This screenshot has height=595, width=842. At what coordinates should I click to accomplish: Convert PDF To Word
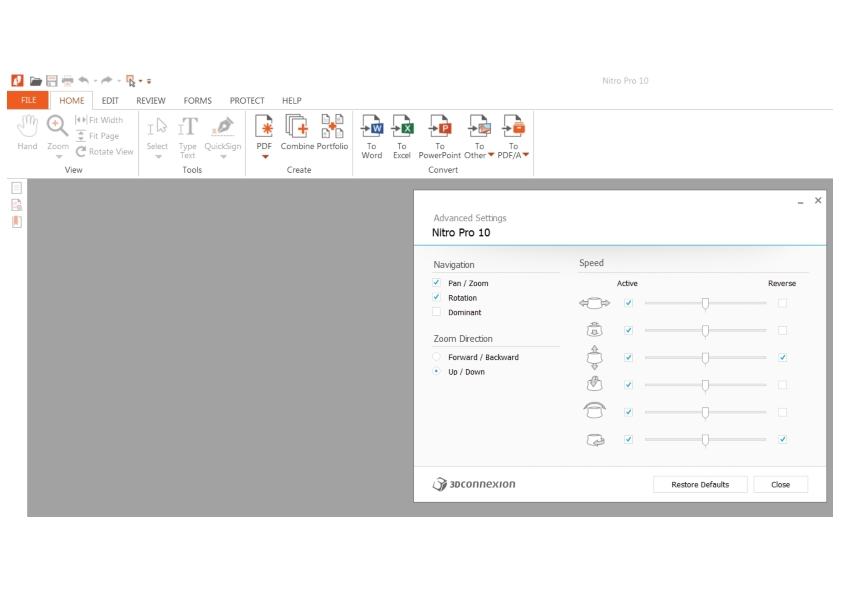coord(372,136)
